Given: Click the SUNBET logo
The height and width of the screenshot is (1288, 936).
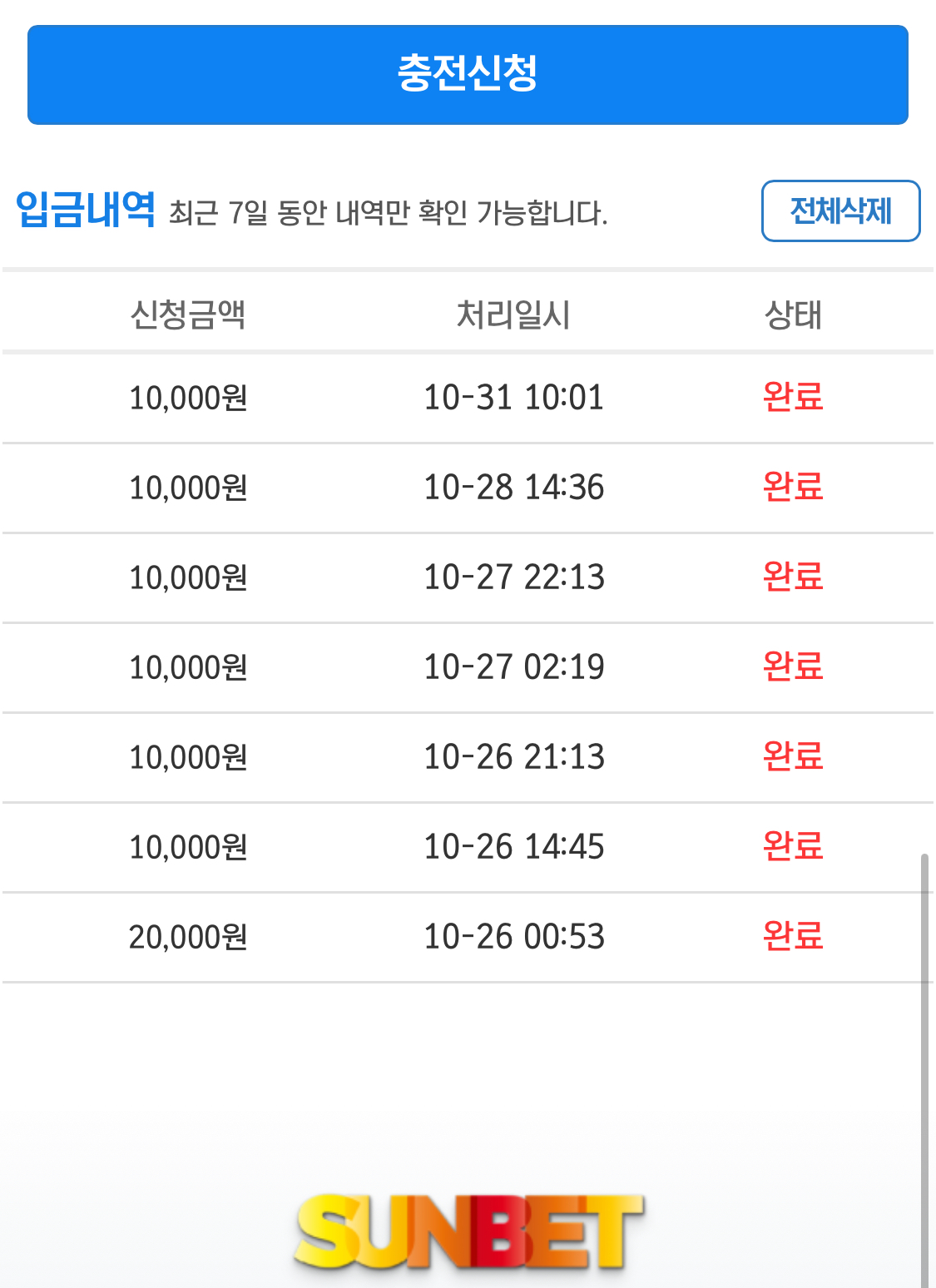Looking at the screenshot, I should [x=468, y=1232].
